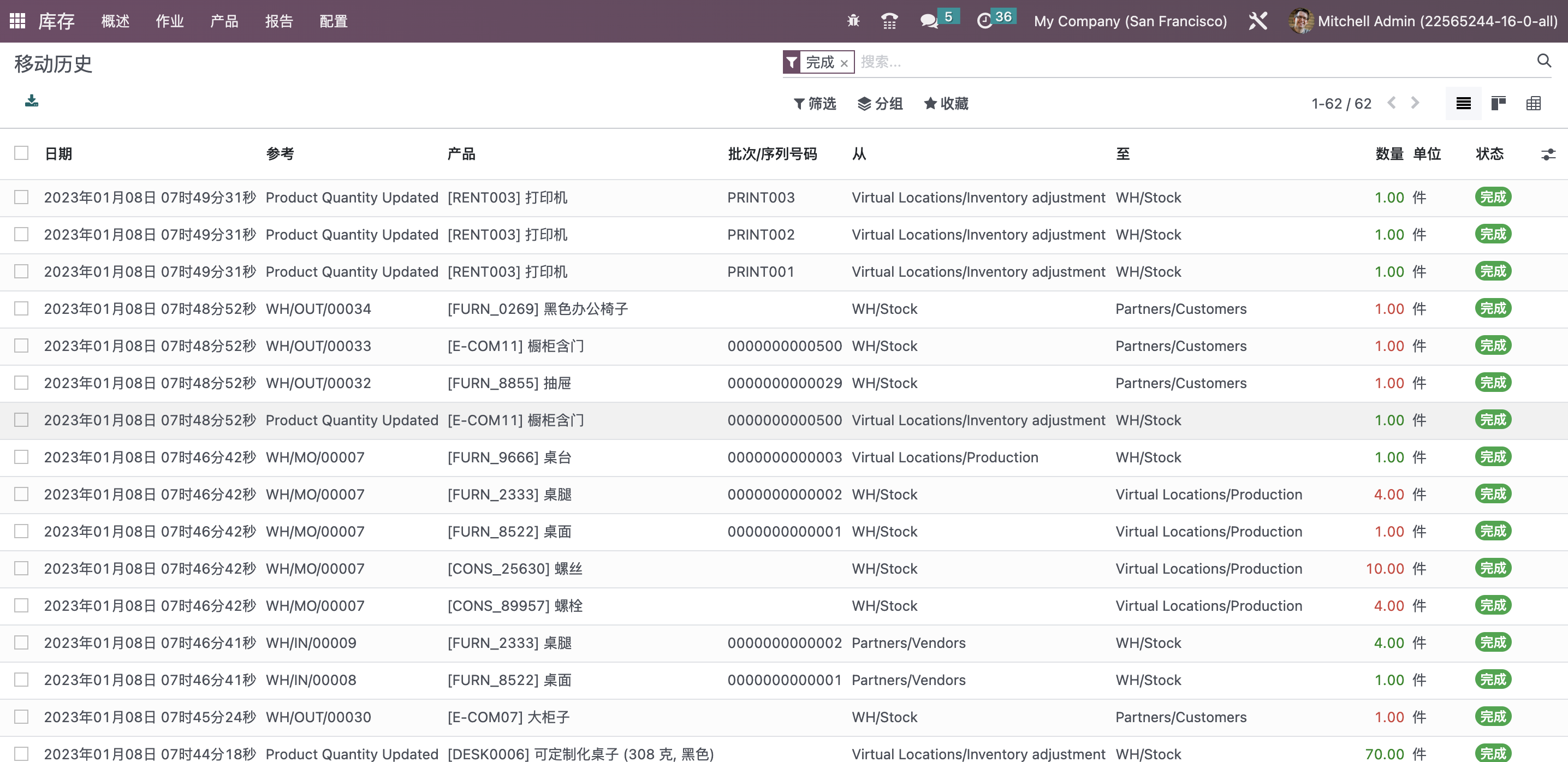Open the 配置 menu
Screen dimensions: 1568x762
(x=334, y=21)
